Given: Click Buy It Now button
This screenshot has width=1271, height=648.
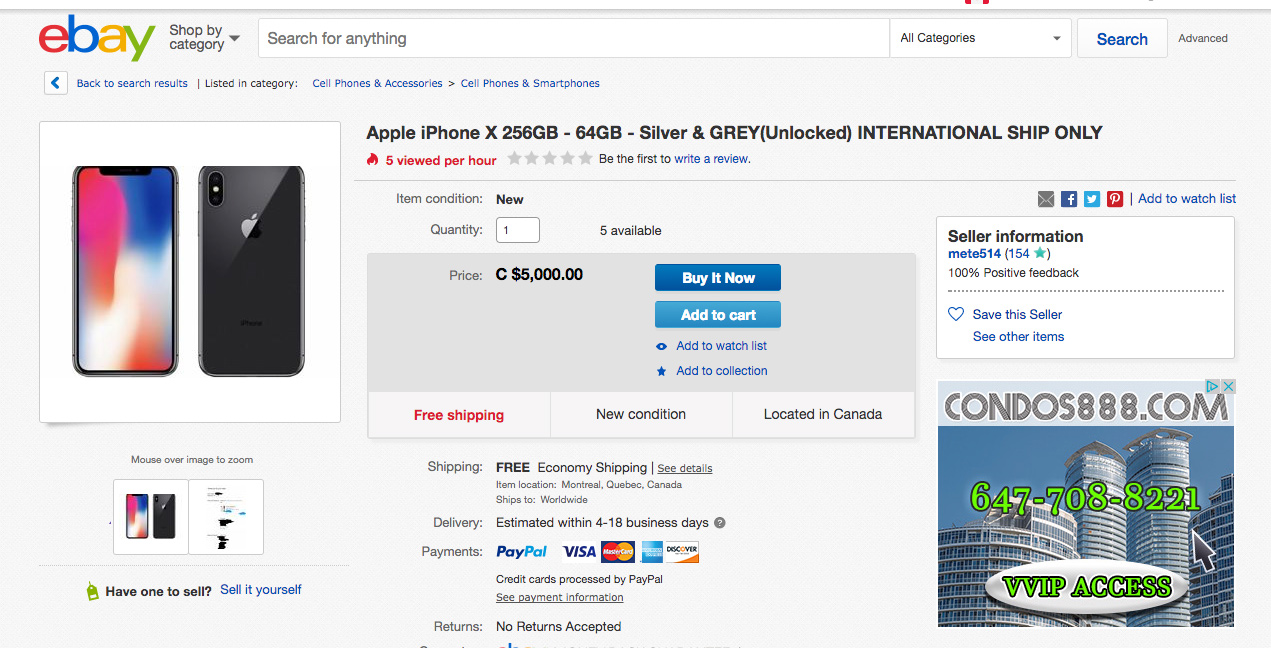Looking at the screenshot, I should coord(718,278).
